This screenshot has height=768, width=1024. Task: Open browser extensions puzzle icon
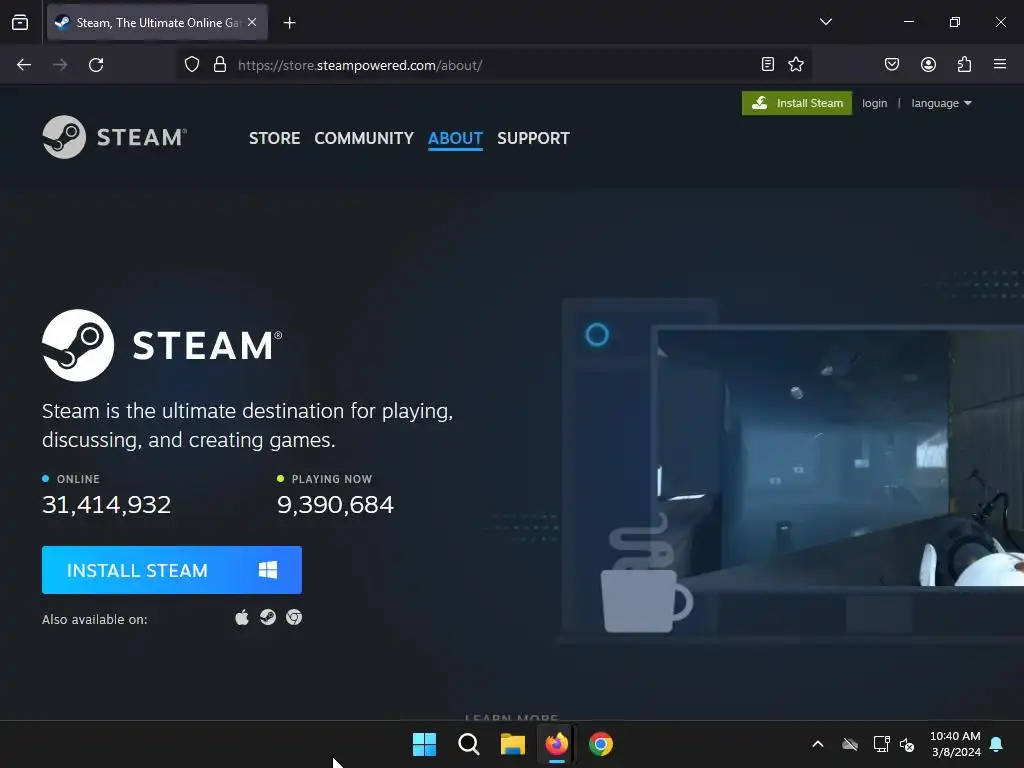click(964, 64)
